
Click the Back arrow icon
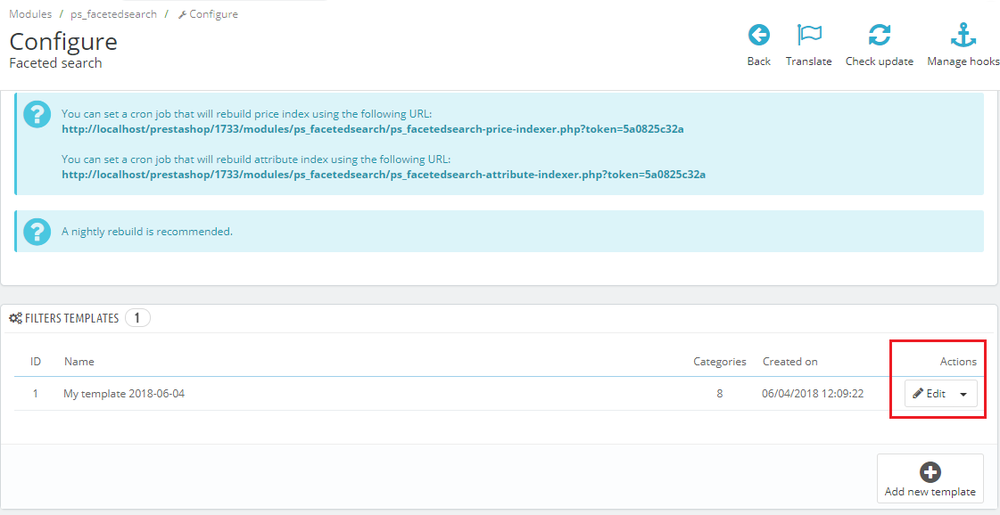759,35
